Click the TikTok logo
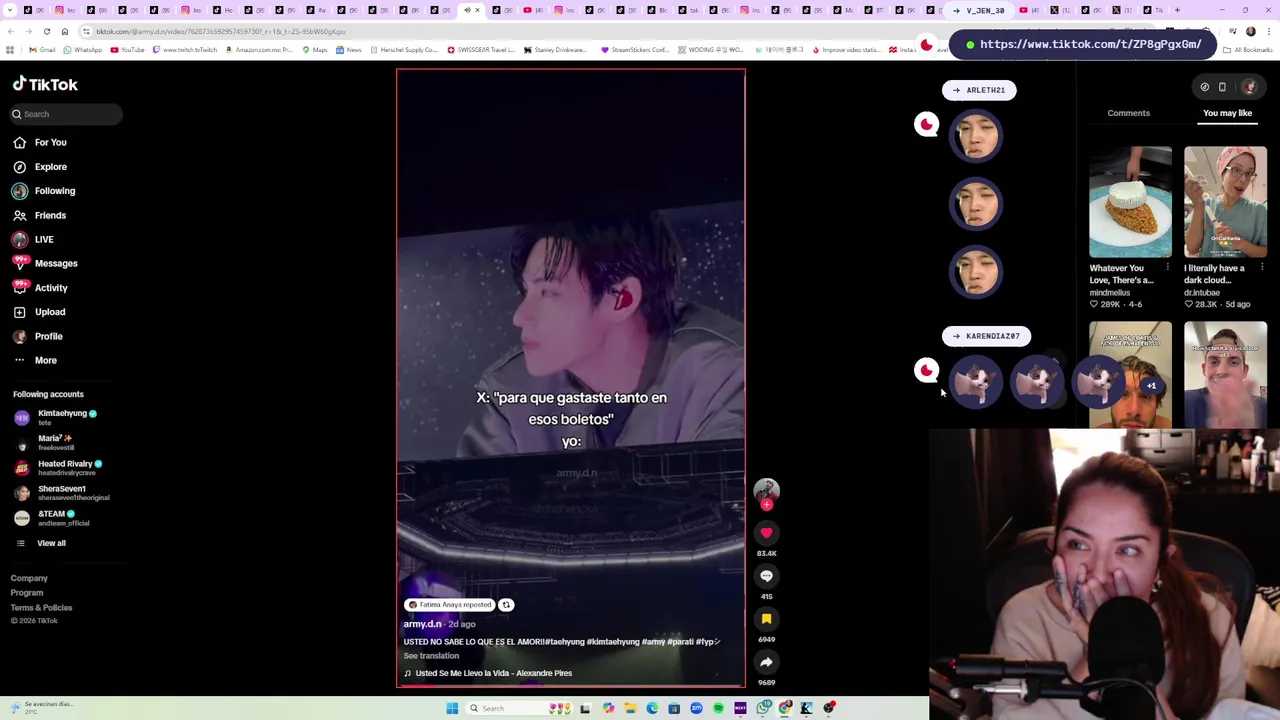The image size is (1280, 720). (x=45, y=85)
